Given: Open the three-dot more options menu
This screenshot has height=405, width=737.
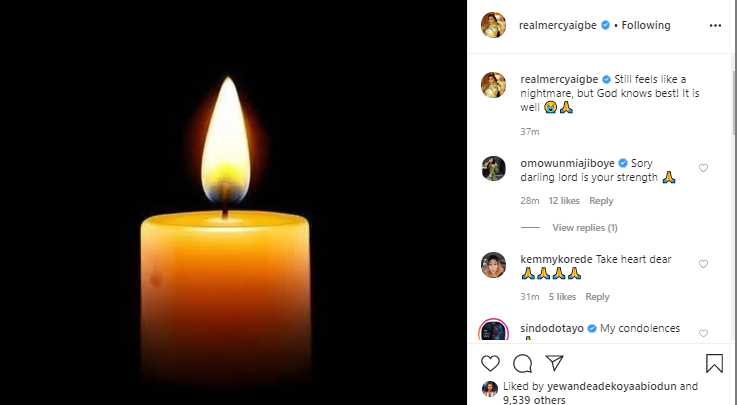Looking at the screenshot, I should click(714, 25).
